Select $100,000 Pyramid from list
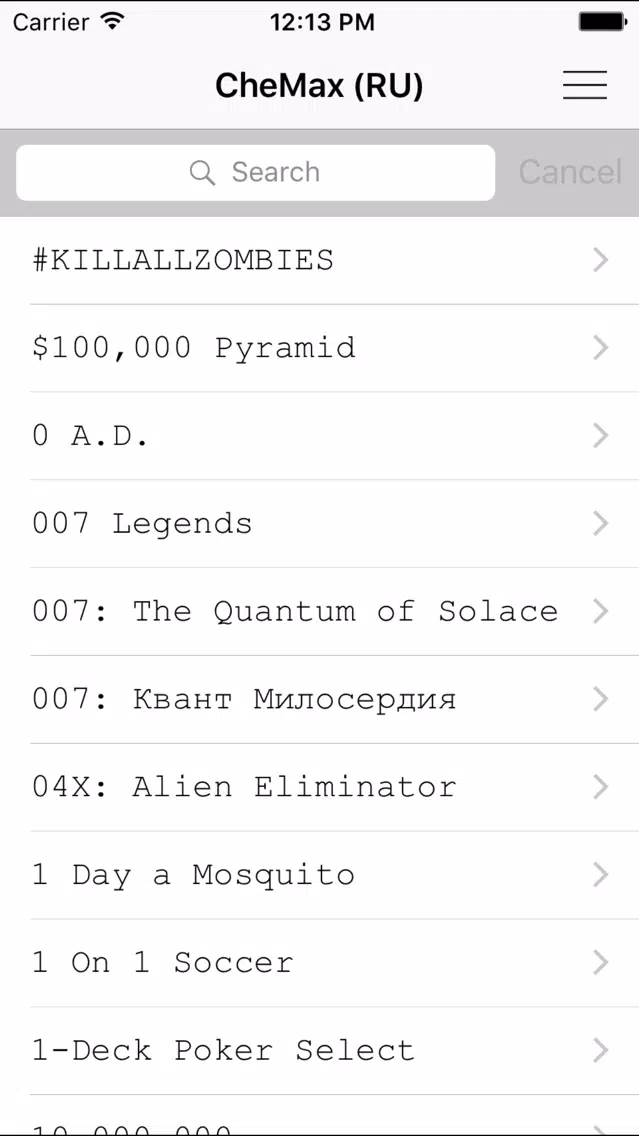The image size is (639, 1136). pyautogui.click(x=320, y=348)
